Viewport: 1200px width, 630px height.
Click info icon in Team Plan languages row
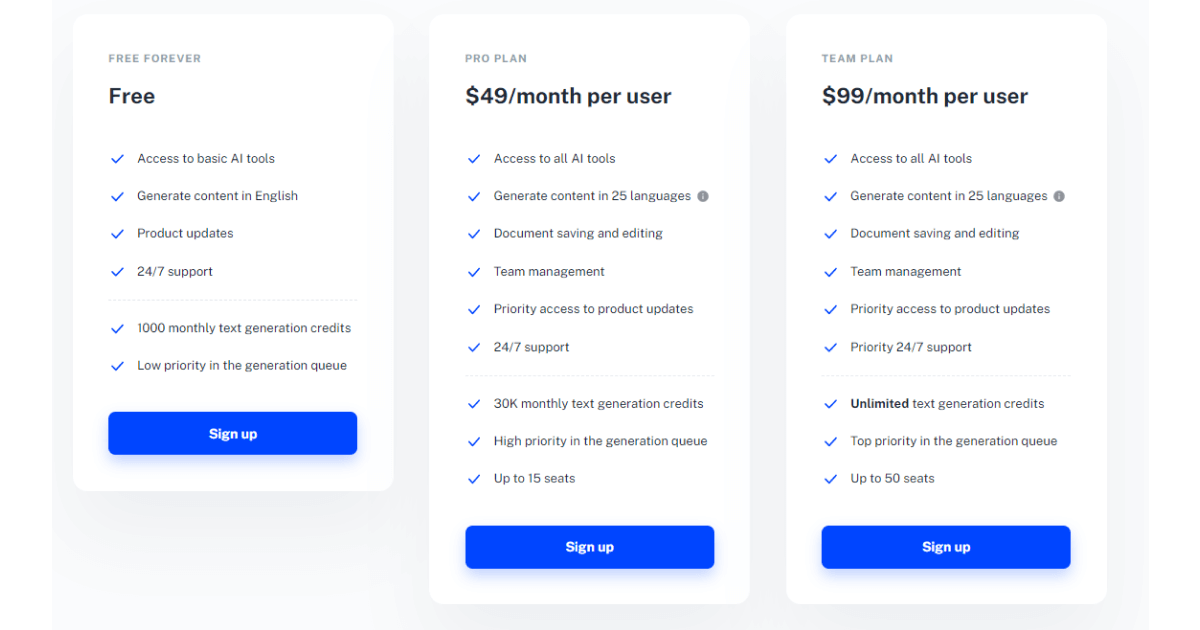[1059, 196]
